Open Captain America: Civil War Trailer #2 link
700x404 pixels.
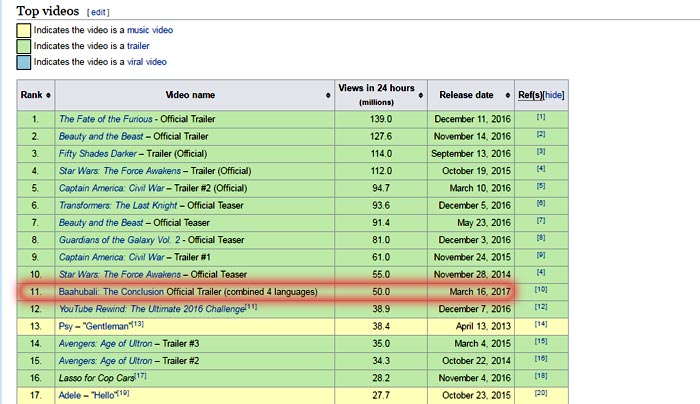[x=112, y=188]
